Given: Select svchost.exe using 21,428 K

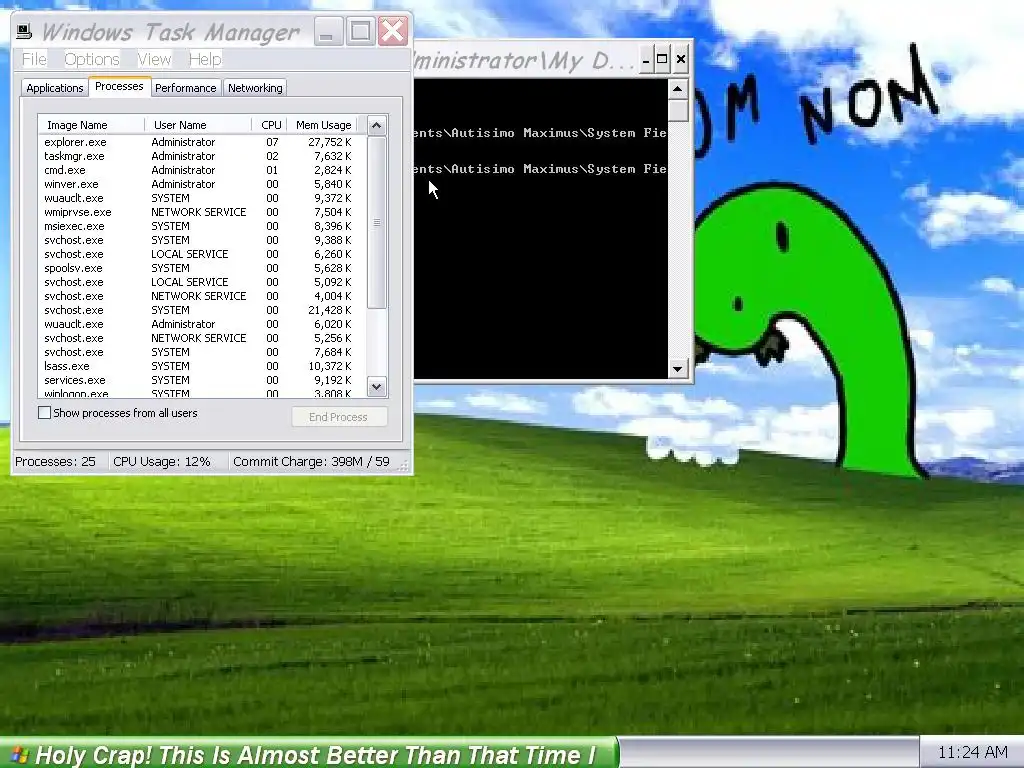Looking at the screenshot, I should (x=200, y=310).
